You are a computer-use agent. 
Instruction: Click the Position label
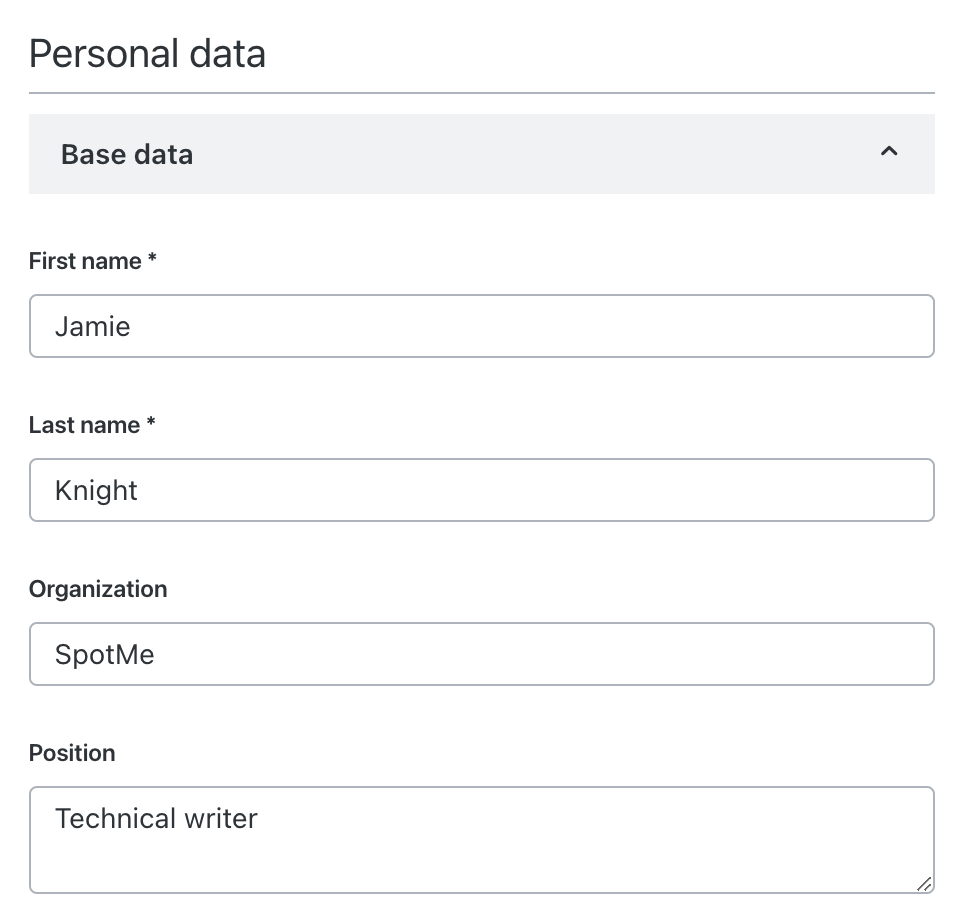(x=72, y=753)
